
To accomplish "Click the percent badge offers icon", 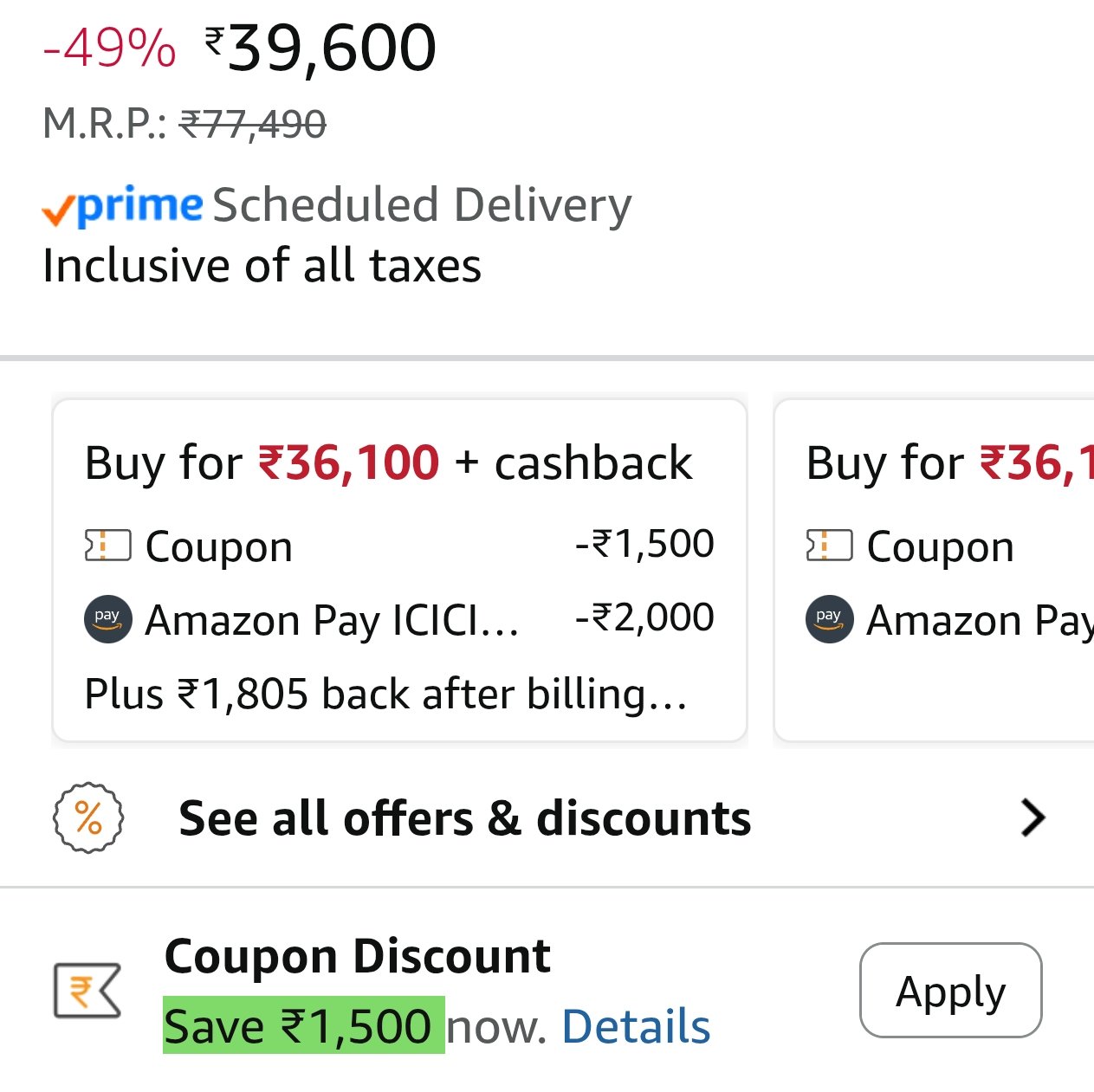I will click(x=88, y=817).
